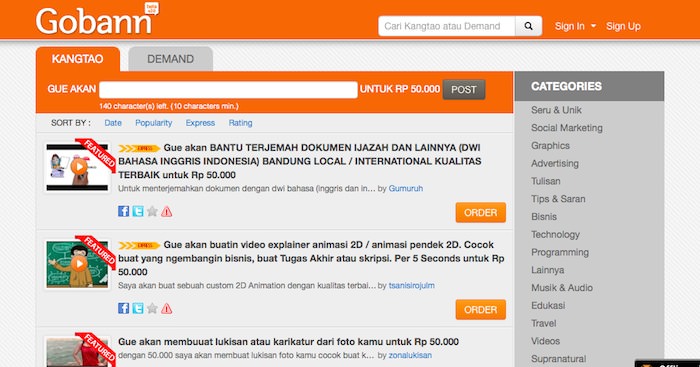This screenshot has width=700, height=367.
Task: Report the video explainer listing via the warning icon
Action: (167, 308)
